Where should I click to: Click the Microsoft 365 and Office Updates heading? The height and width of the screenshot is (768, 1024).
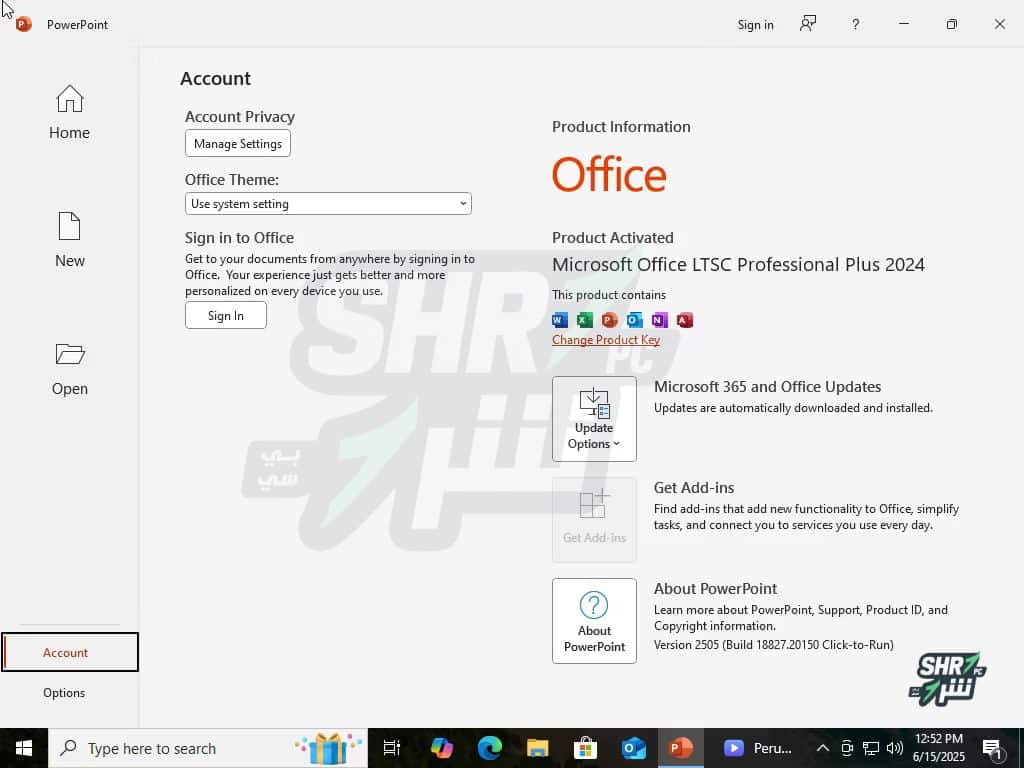point(767,387)
